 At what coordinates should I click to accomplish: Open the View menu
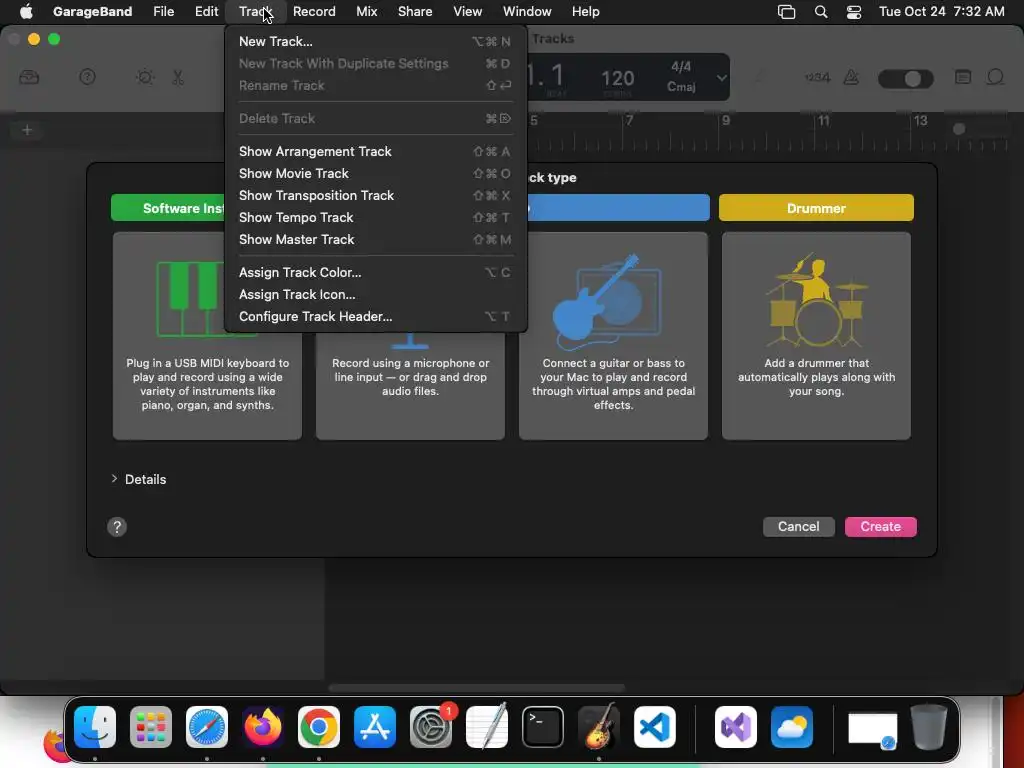point(468,12)
